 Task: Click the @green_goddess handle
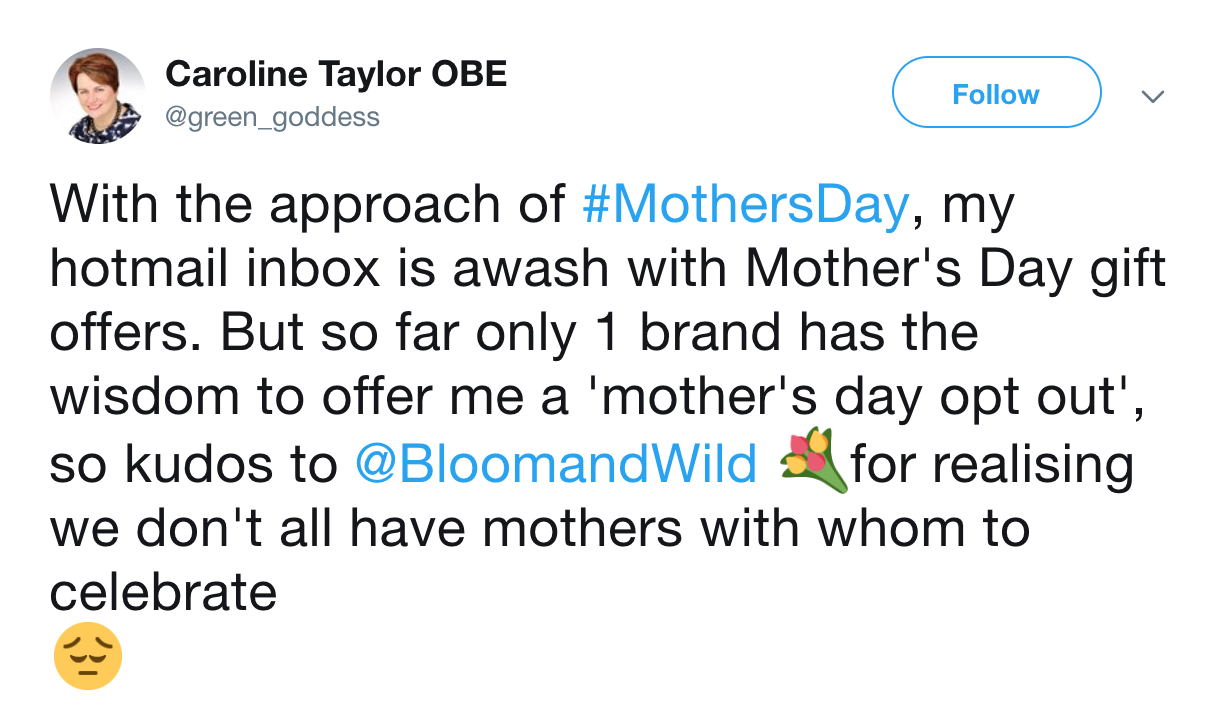click(x=272, y=117)
